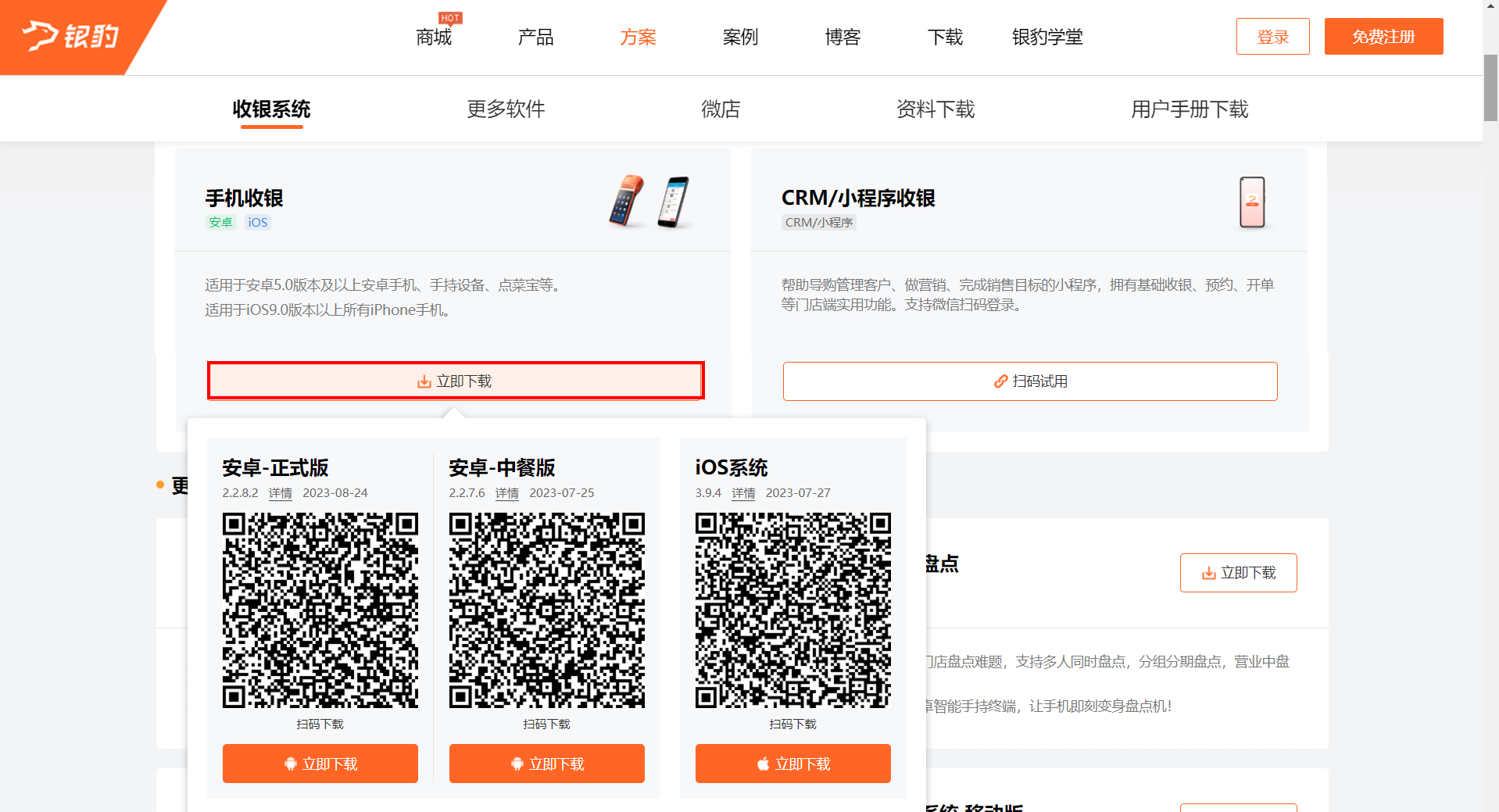
Task: Visit 银豹学堂
Action: click(x=1047, y=37)
